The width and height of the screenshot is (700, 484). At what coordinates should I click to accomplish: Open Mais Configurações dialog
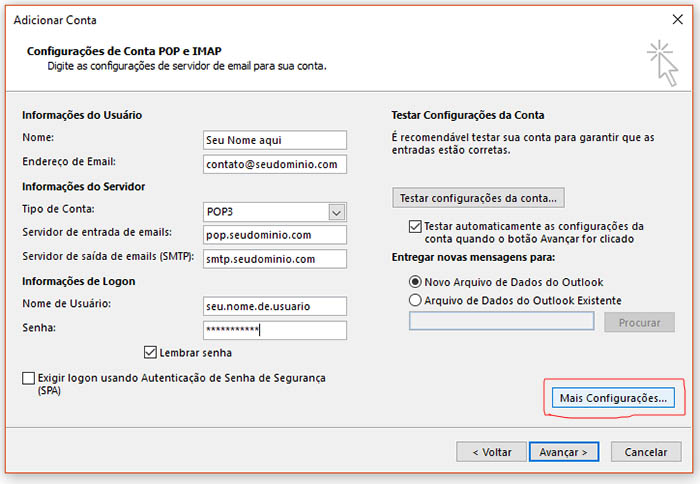coord(613,398)
